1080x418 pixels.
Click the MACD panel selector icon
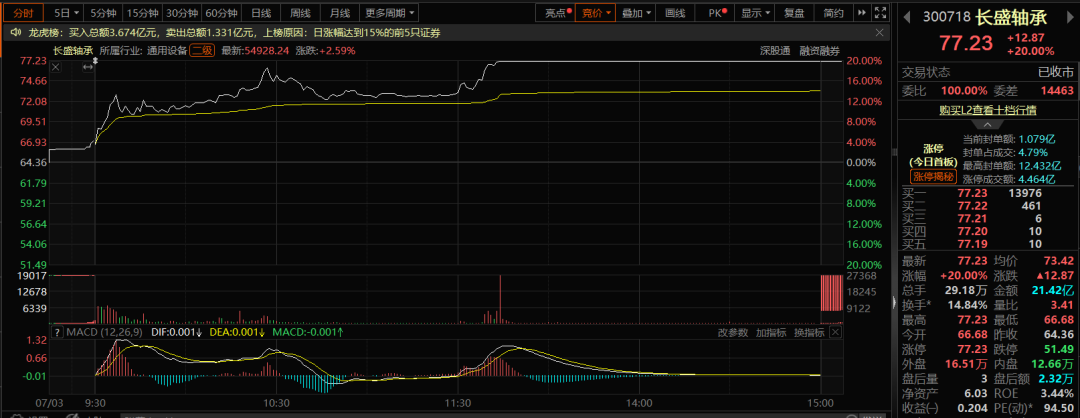pyautogui.click(x=58, y=333)
